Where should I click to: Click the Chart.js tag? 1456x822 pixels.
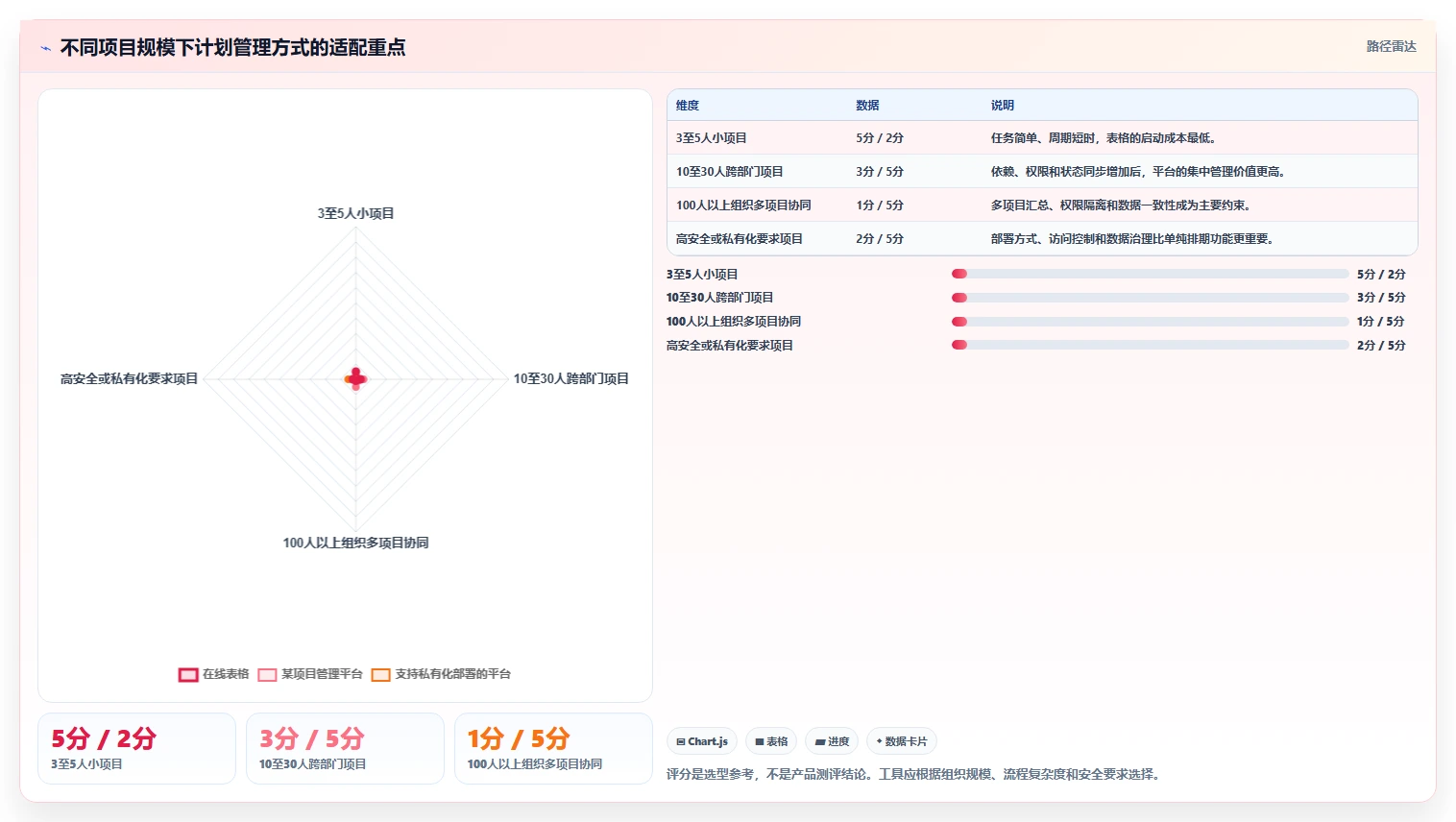(x=702, y=741)
